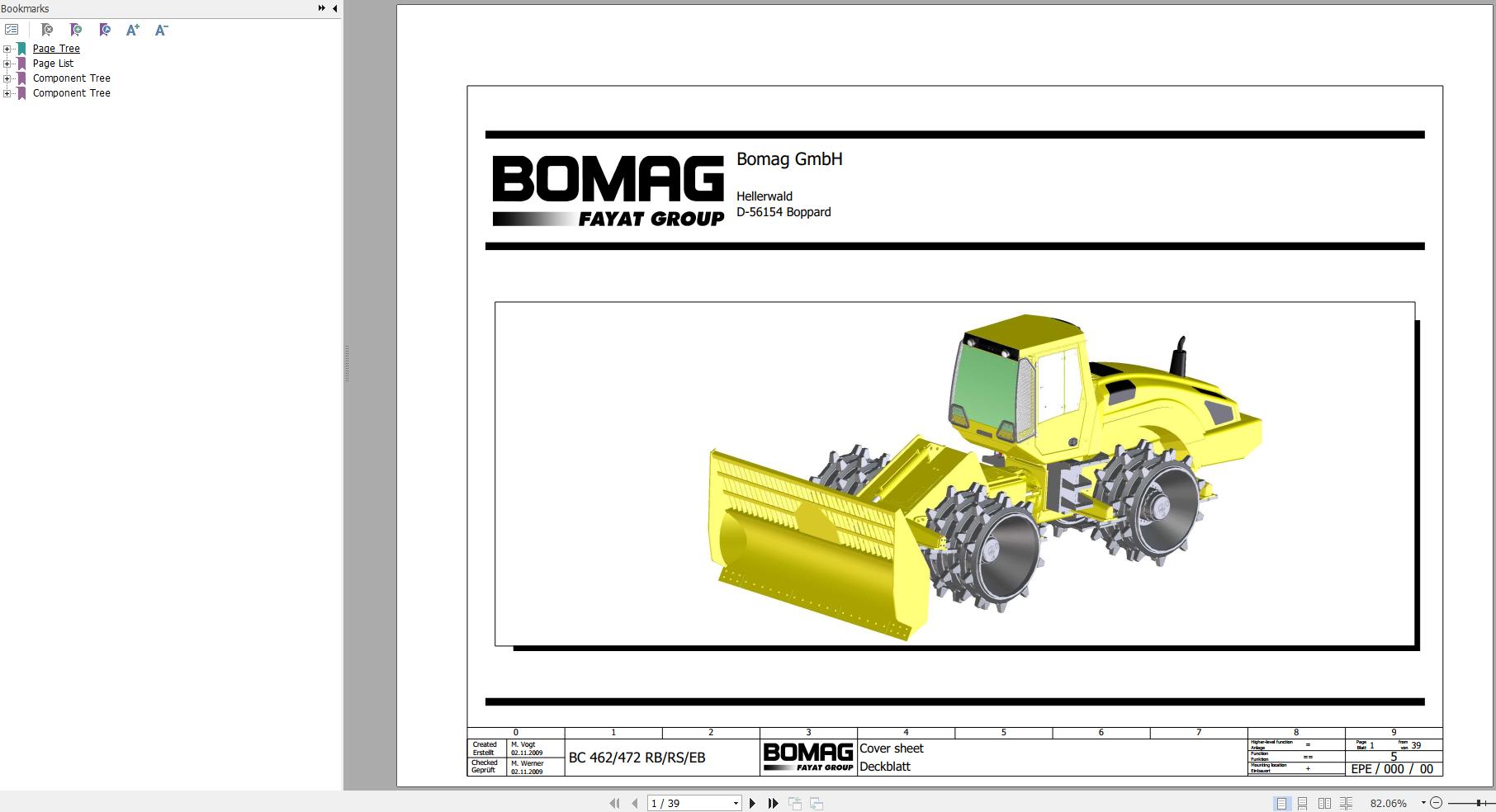Expand the Page Tree bookmark node

tap(7, 49)
